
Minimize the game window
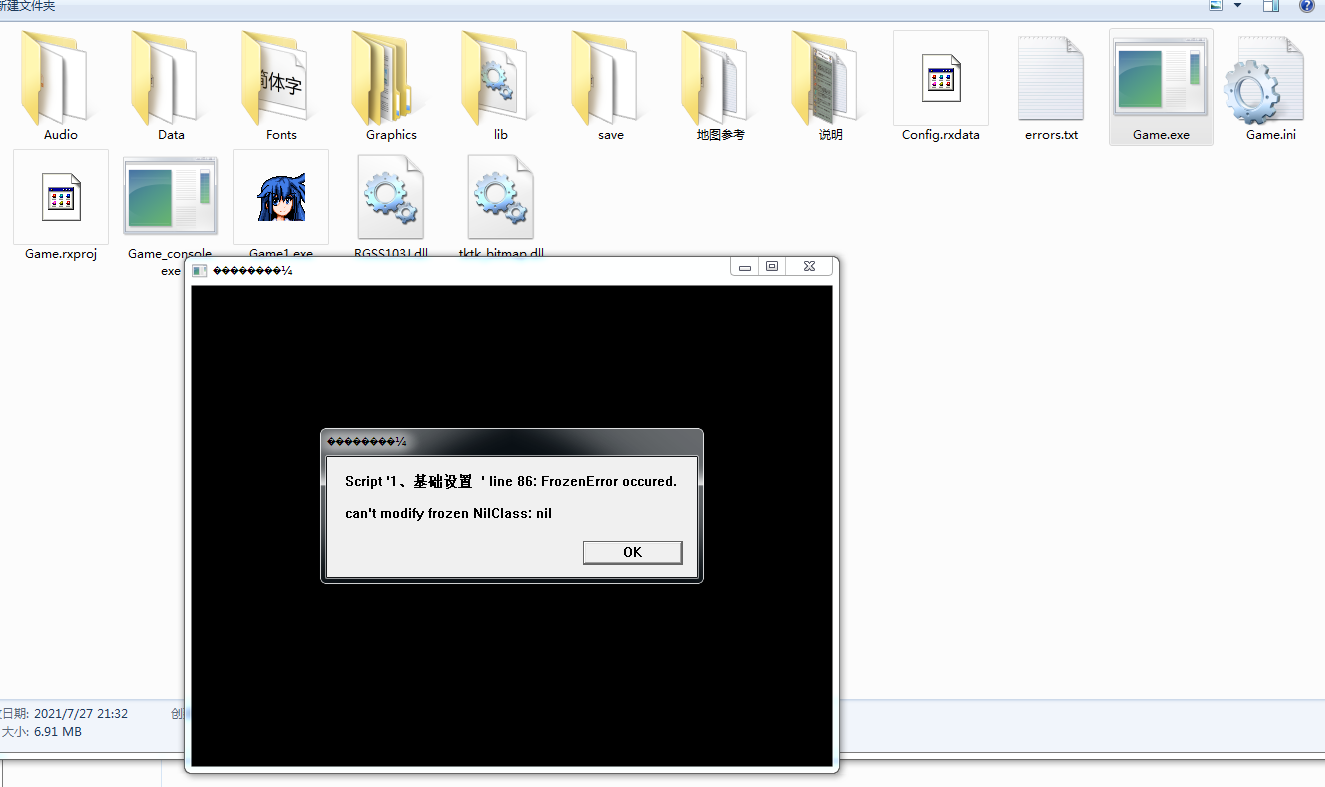[745, 266]
